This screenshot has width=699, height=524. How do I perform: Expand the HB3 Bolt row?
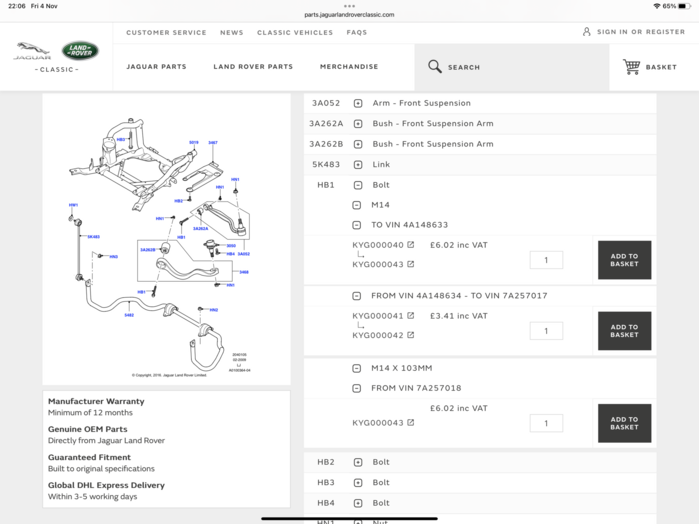tap(358, 483)
